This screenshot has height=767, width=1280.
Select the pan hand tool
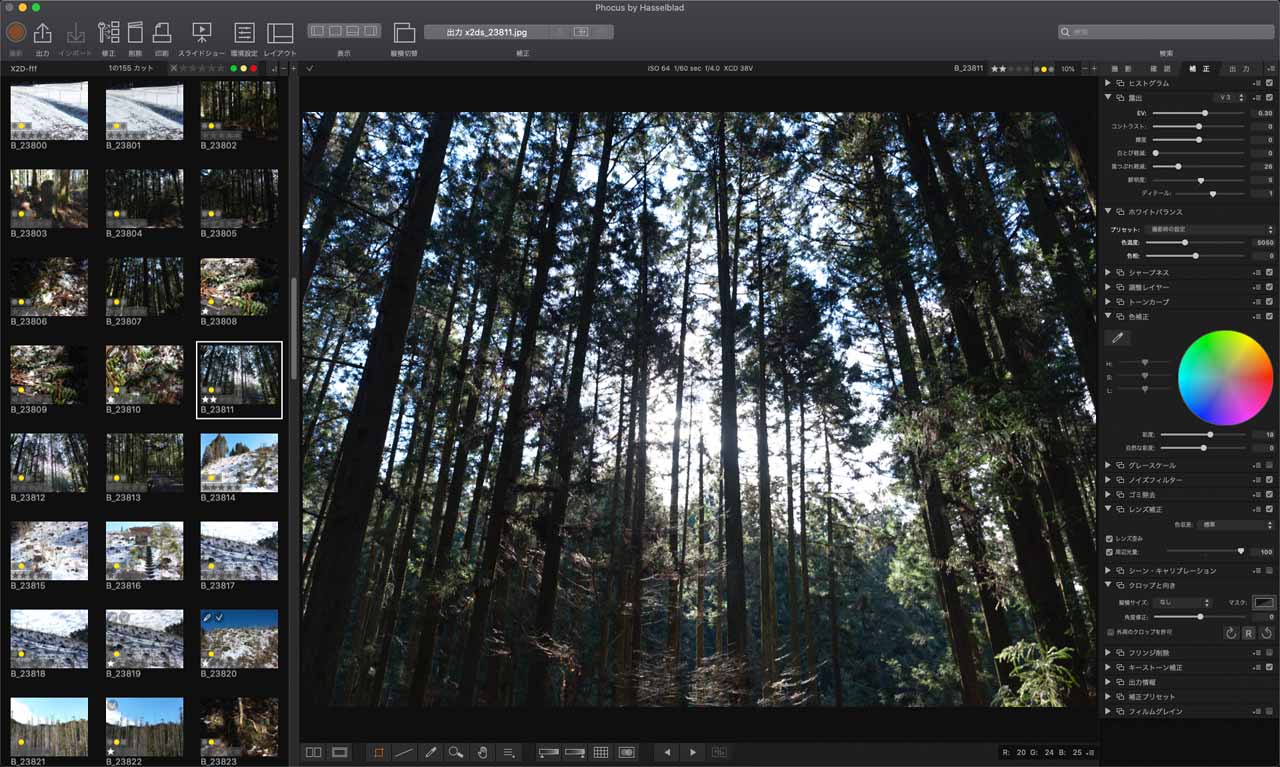(482, 752)
